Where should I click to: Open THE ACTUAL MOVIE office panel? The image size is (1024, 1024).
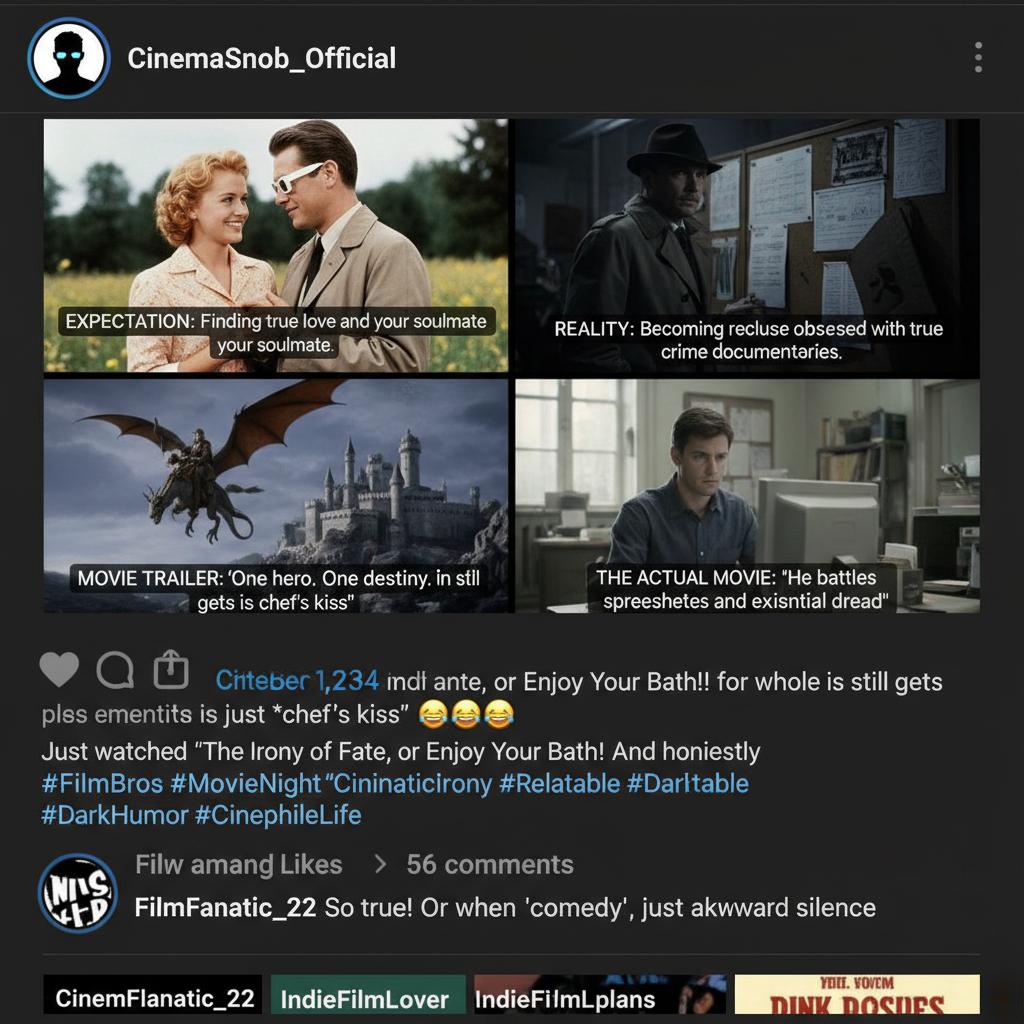[747, 495]
